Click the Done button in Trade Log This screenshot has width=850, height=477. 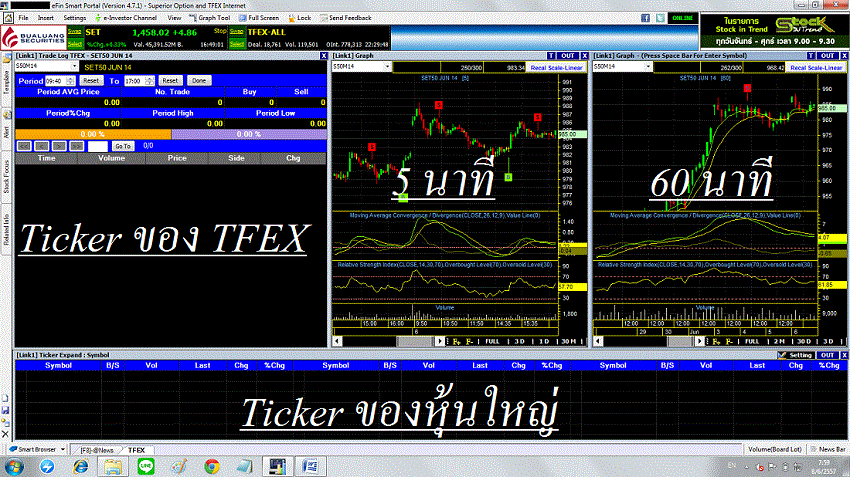click(x=199, y=81)
